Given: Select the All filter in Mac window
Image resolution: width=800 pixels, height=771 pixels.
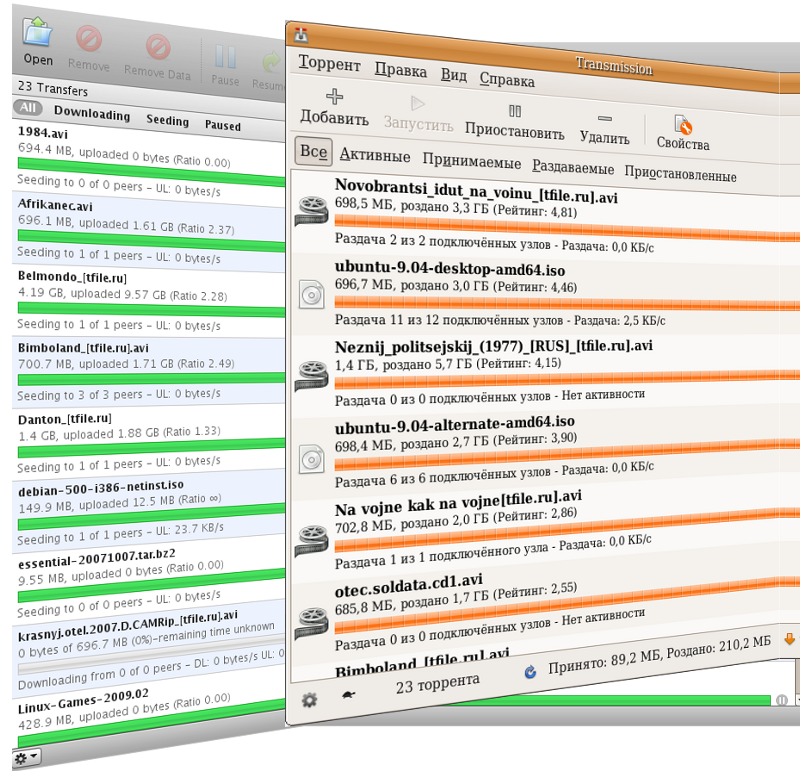Looking at the screenshot, I should [x=28, y=108].
